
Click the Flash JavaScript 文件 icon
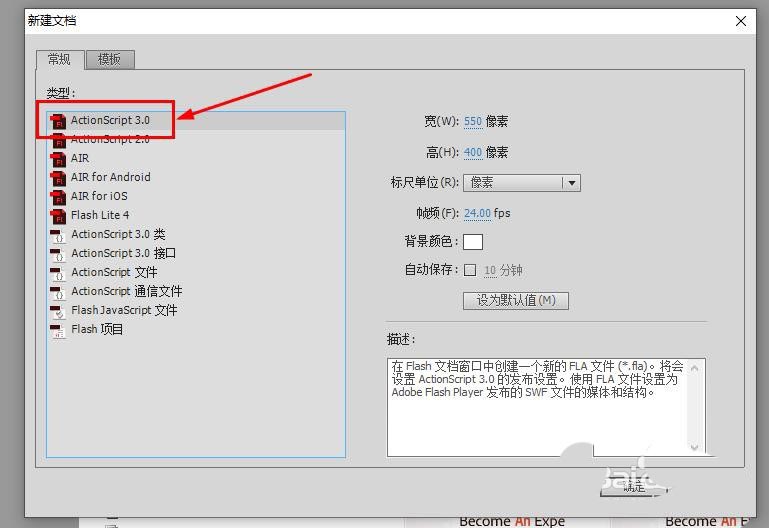tap(58, 311)
